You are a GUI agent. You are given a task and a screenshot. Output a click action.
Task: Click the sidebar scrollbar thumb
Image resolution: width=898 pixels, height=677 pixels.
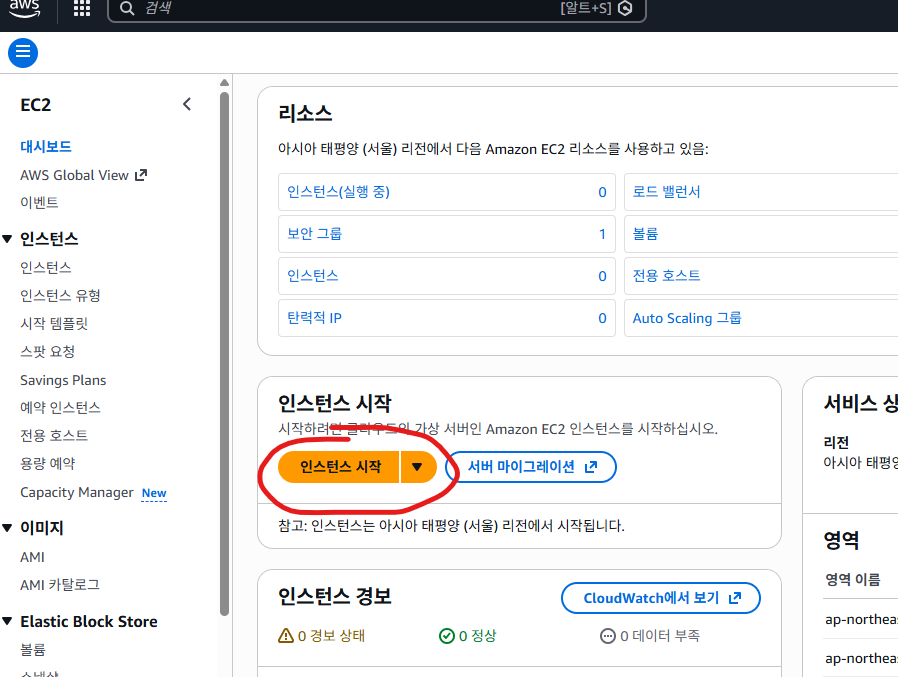(224, 353)
